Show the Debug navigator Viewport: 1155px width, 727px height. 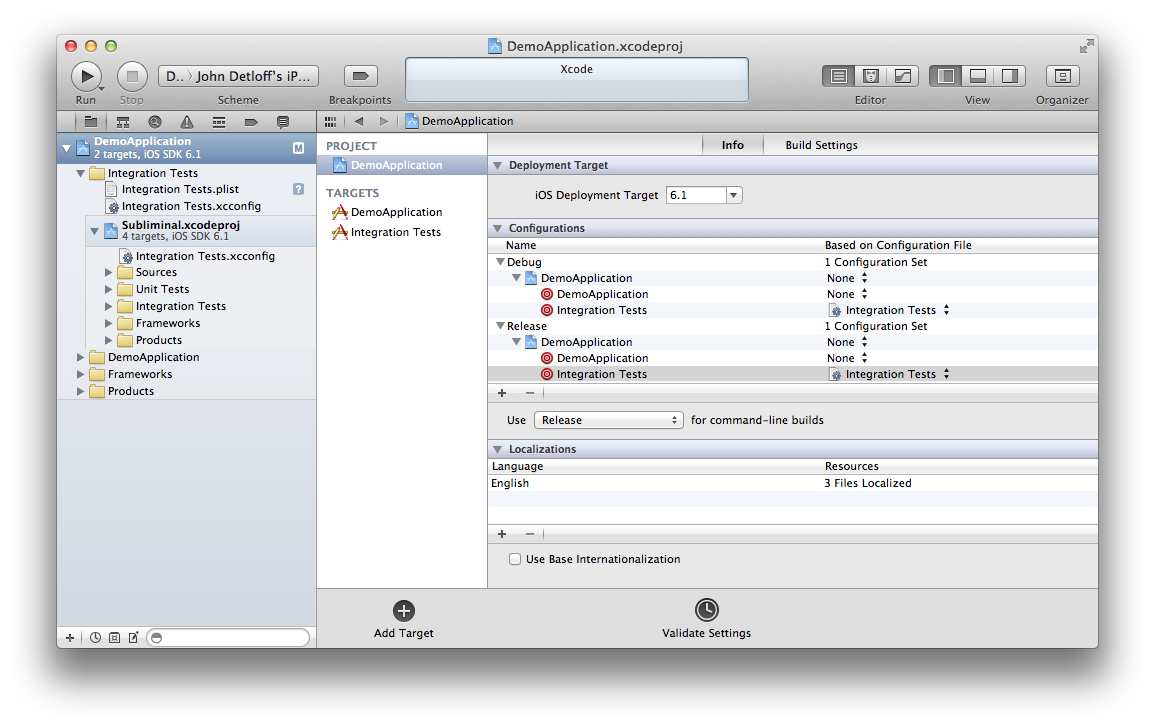coord(219,122)
